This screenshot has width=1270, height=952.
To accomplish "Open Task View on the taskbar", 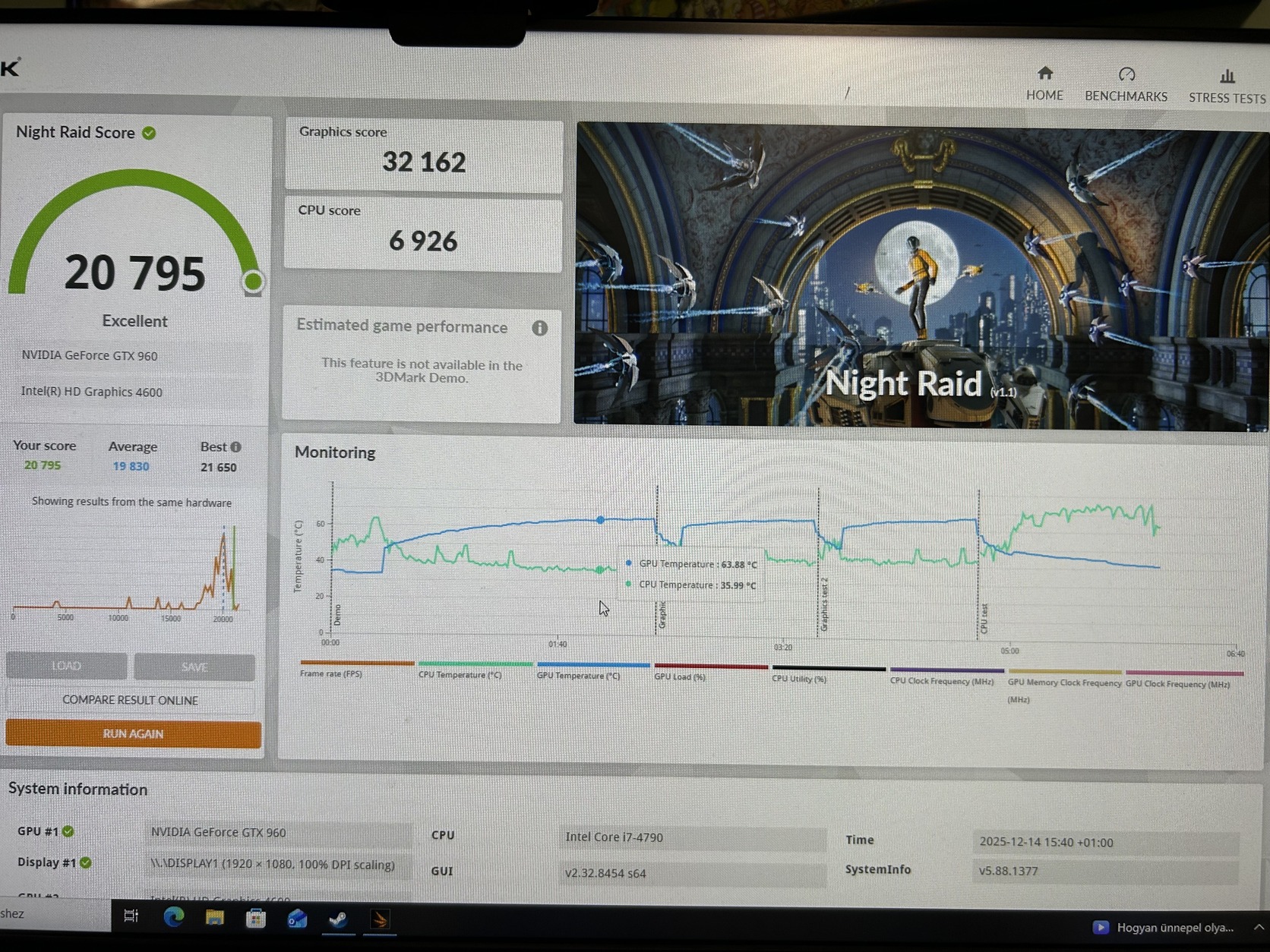I will (x=131, y=916).
